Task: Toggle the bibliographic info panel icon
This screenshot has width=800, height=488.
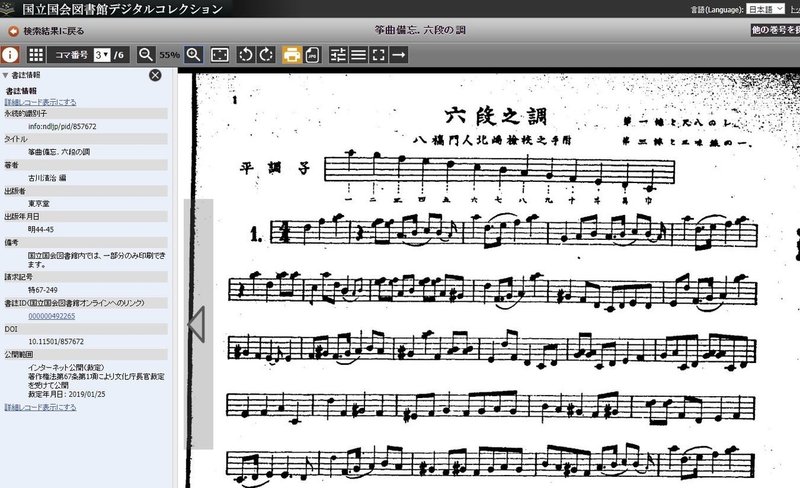Action: (10, 55)
